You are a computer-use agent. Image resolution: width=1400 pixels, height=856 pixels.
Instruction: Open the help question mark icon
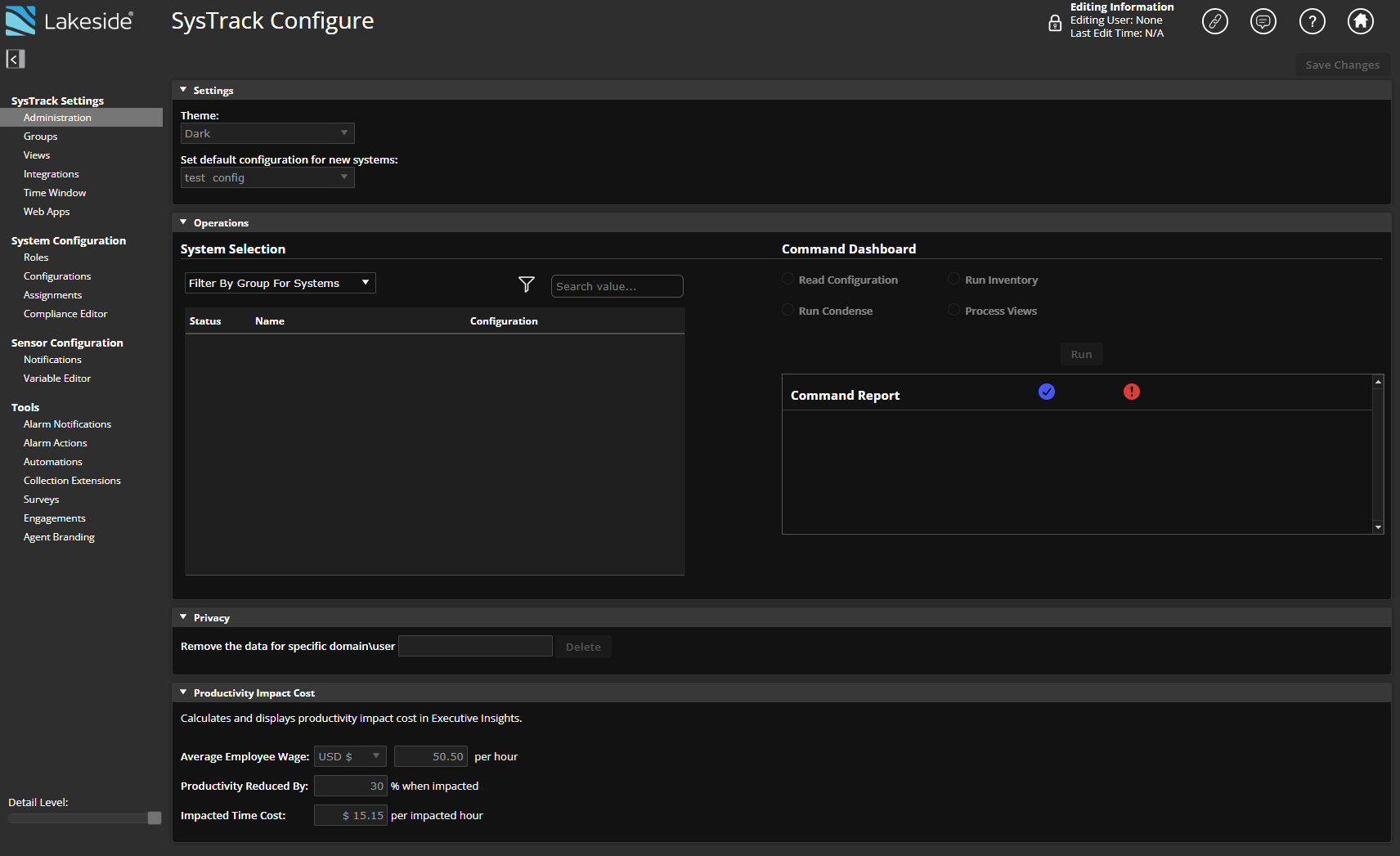1312,21
